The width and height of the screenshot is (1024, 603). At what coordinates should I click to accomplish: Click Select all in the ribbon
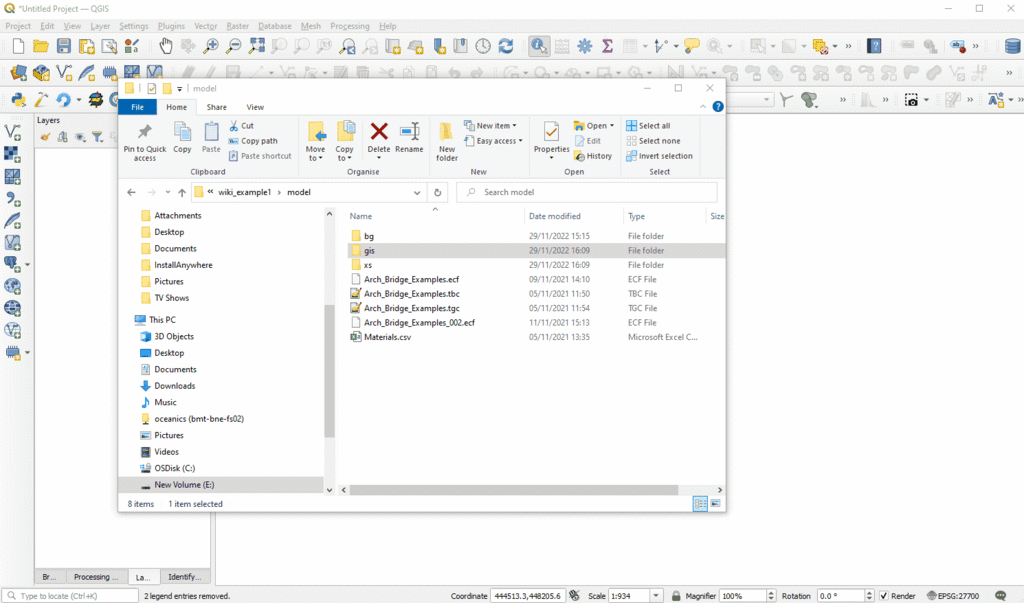coord(654,126)
